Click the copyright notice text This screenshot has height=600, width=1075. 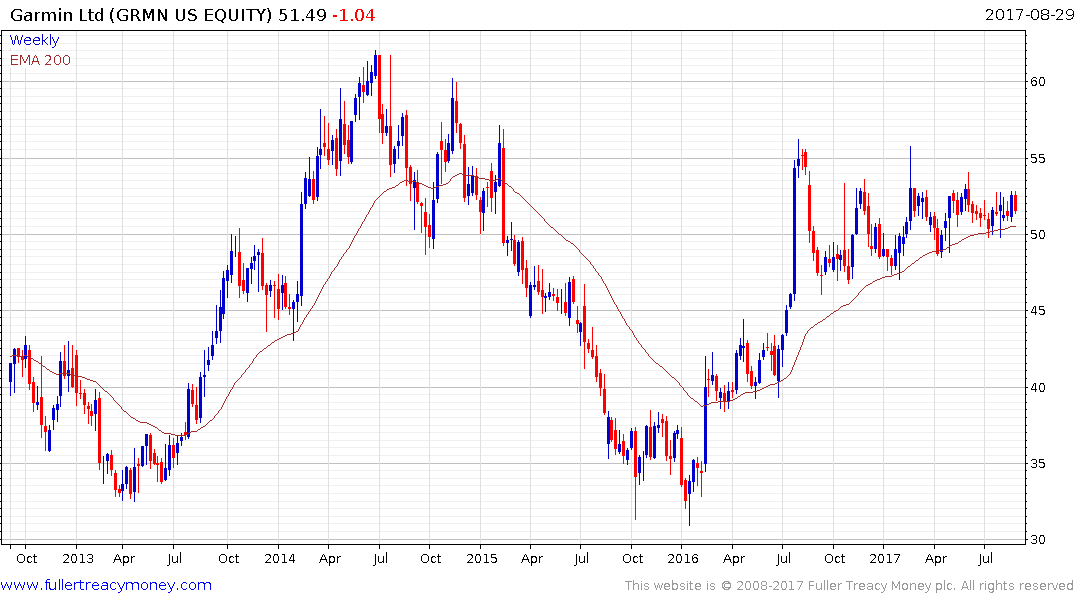(x=849, y=586)
